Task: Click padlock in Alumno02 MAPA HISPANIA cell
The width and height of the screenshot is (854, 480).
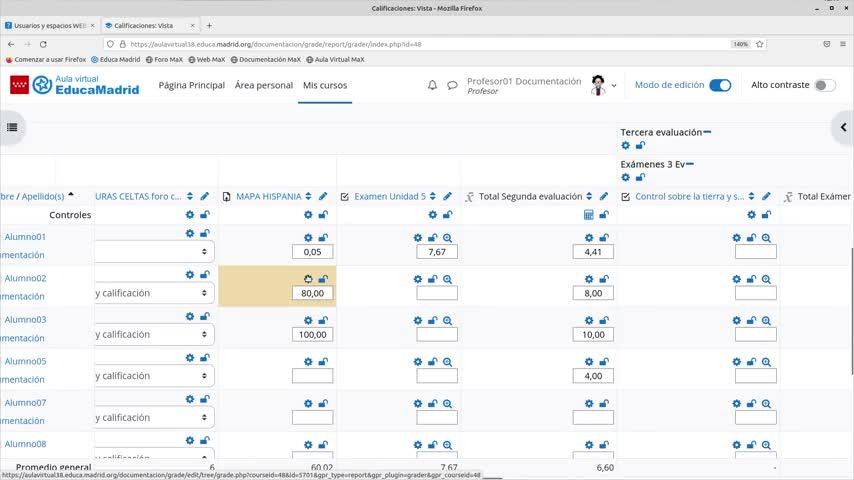Action: coord(323,279)
